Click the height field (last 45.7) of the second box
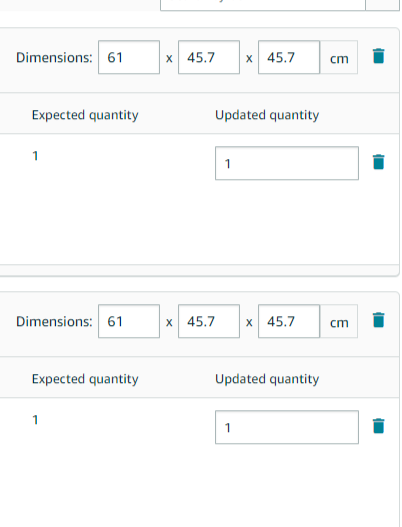Image resolution: width=402 pixels, height=527 pixels. [x=289, y=321]
